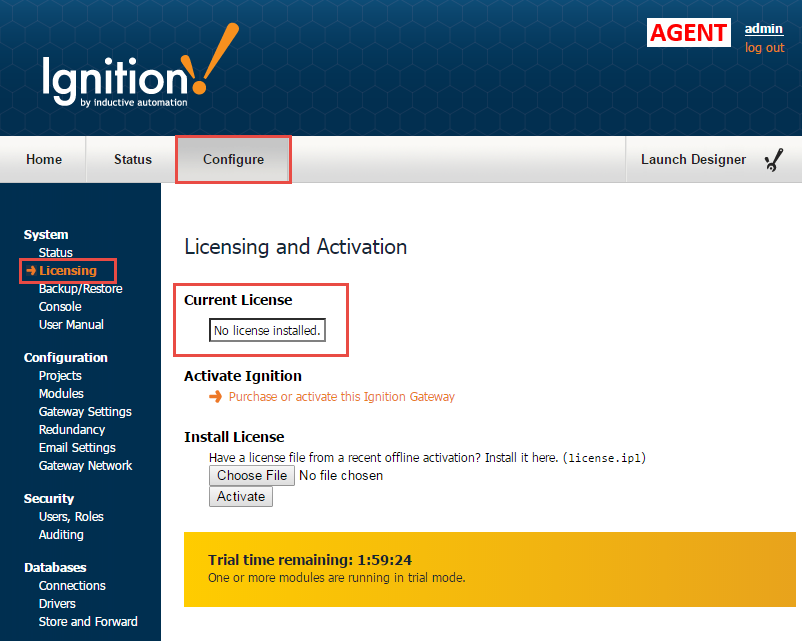This screenshot has width=802, height=641.
Task: Open the Home tab
Action: point(44,160)
